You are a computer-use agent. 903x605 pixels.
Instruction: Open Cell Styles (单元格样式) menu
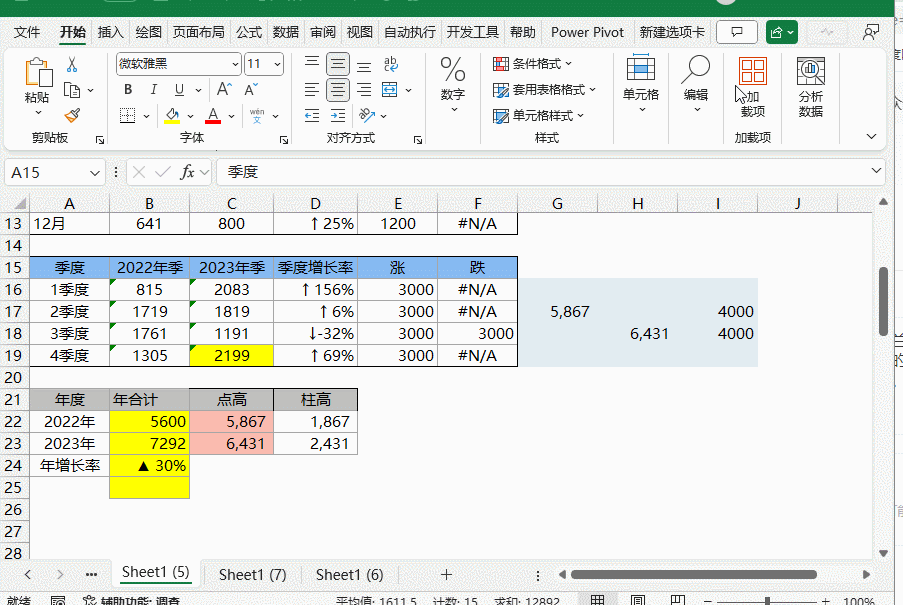click(538, 116)
